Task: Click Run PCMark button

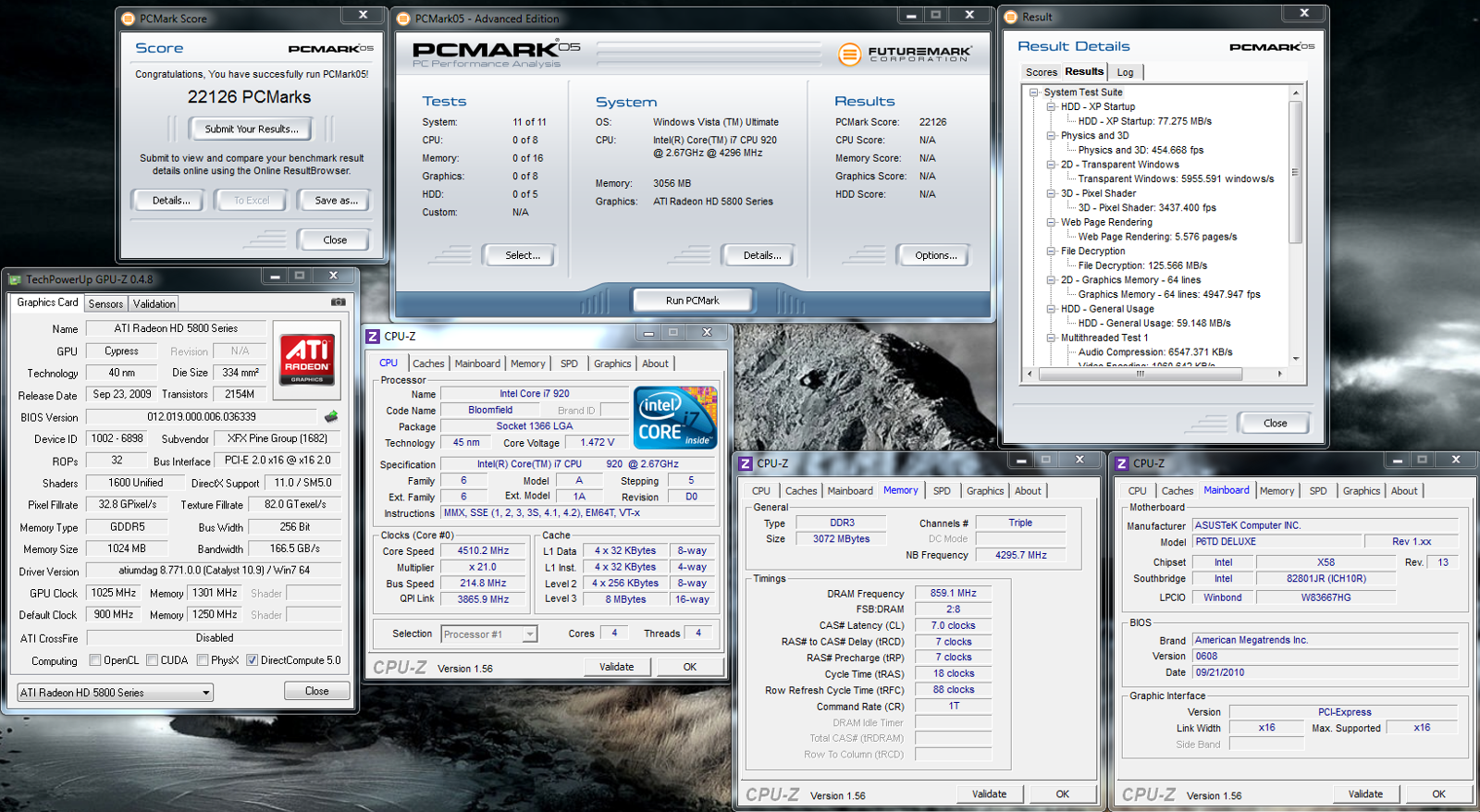Action: coord(692,300)
